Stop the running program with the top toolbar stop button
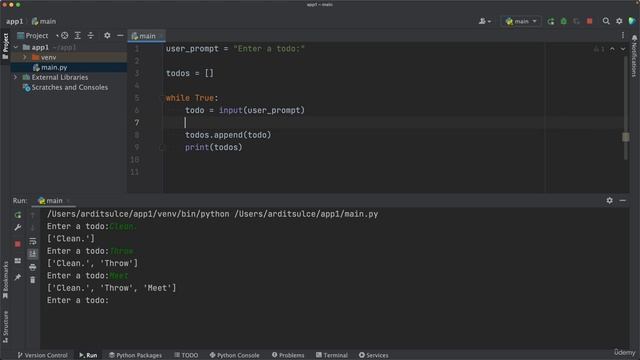 click(x=589, y=21)
